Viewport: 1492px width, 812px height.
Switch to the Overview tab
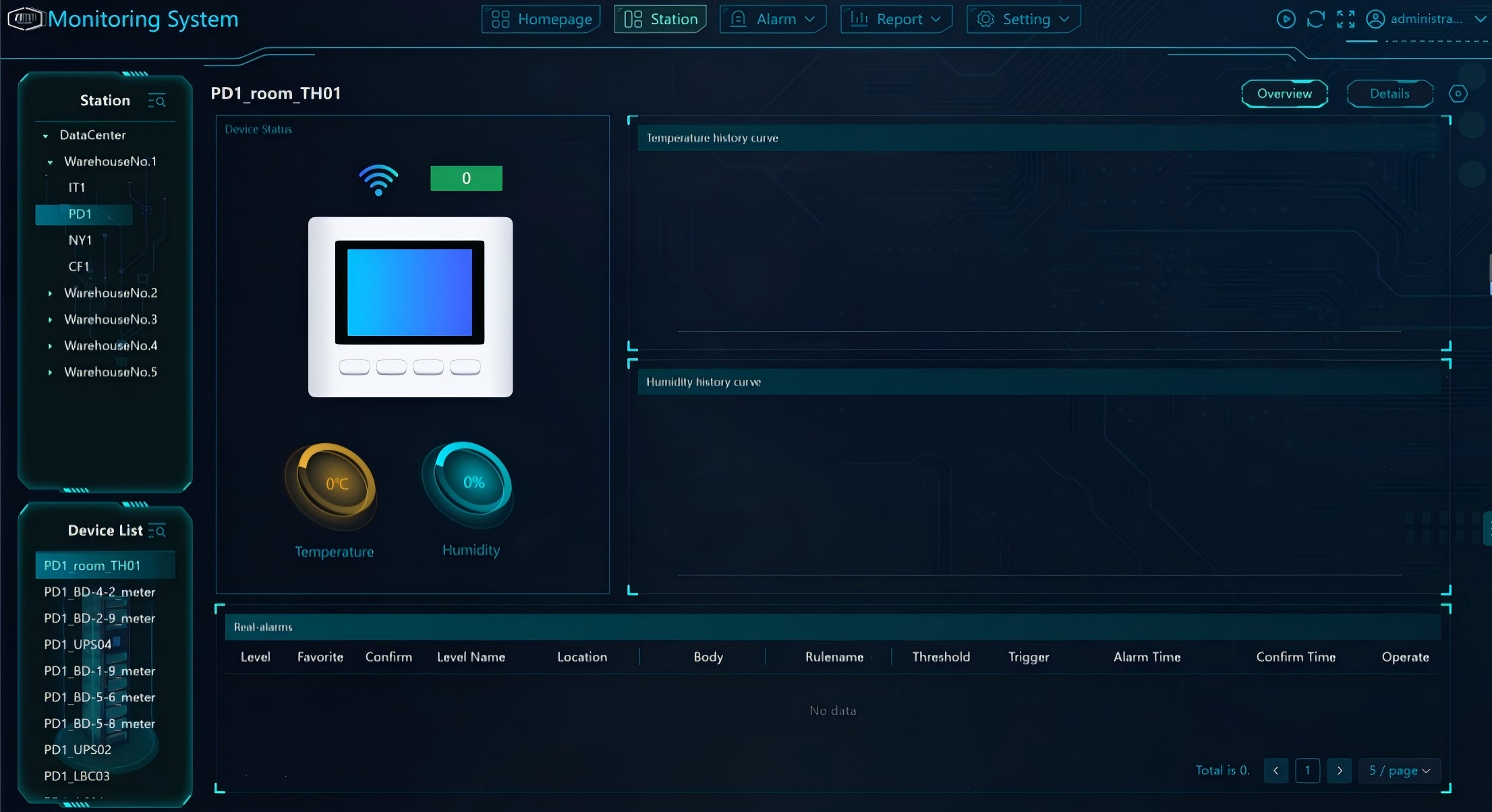(1284, 94)
